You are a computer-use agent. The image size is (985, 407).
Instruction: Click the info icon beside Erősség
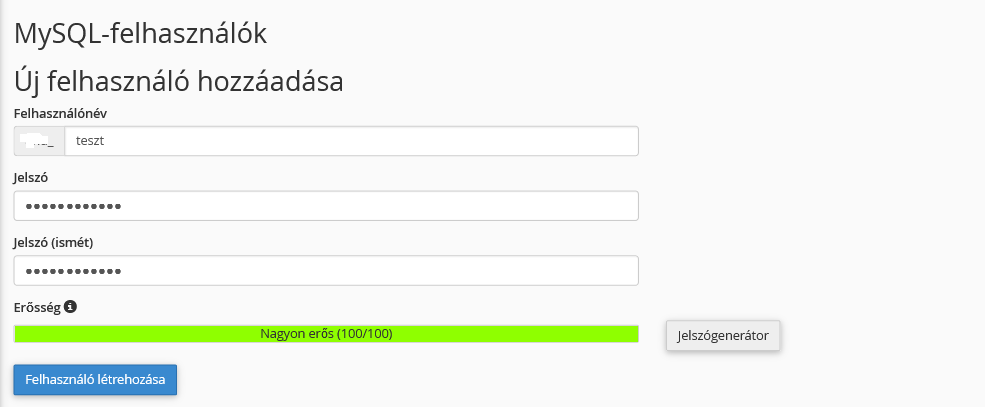(x=70, y=307)
